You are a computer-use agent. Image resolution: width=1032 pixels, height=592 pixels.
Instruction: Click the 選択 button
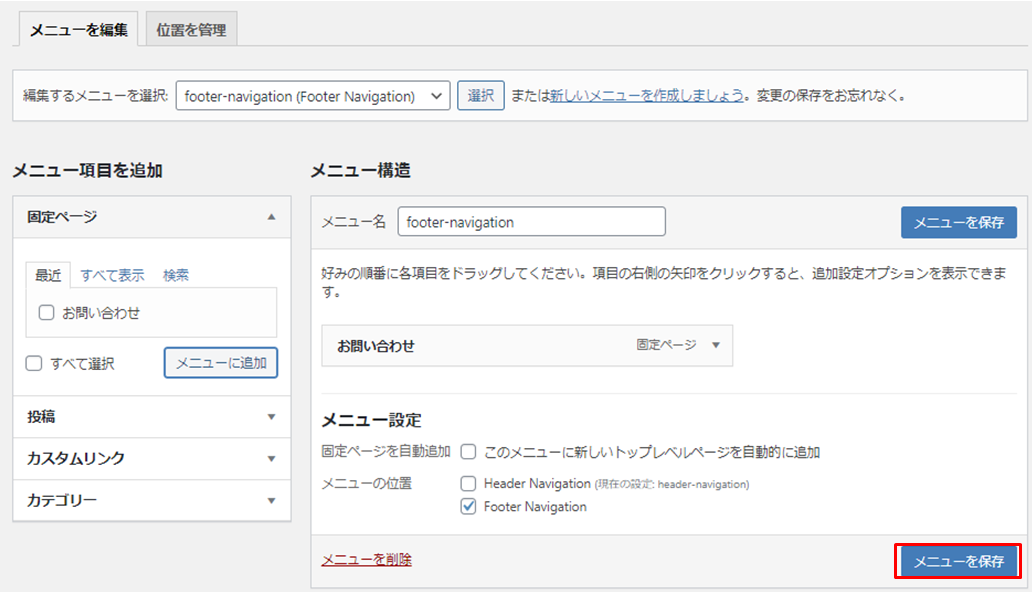point(480,96)
